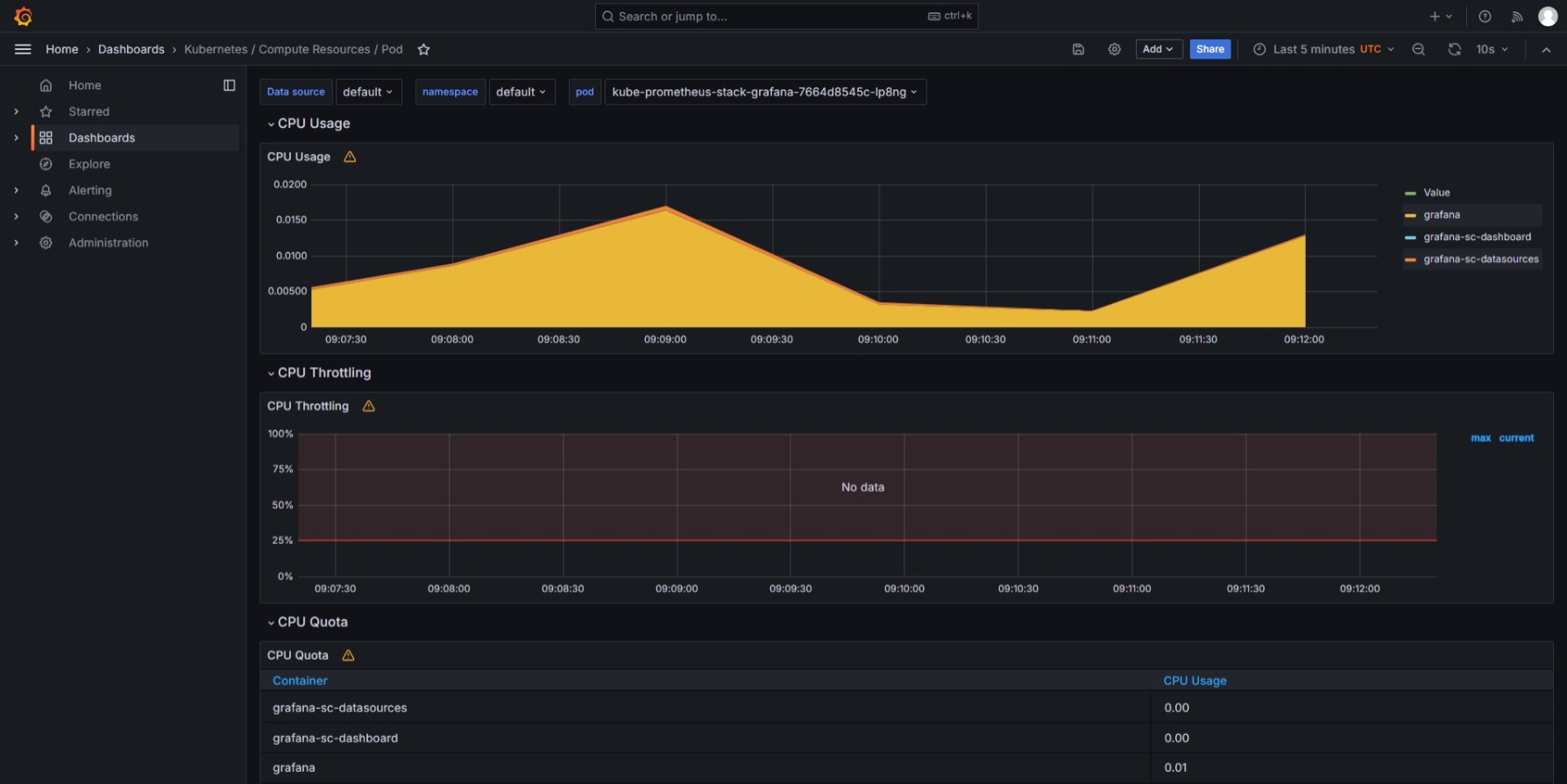Viewport: 1567px width, 784px height.
Task: Click the Administration gear icon in sidebar
Action: click(46, 243)
